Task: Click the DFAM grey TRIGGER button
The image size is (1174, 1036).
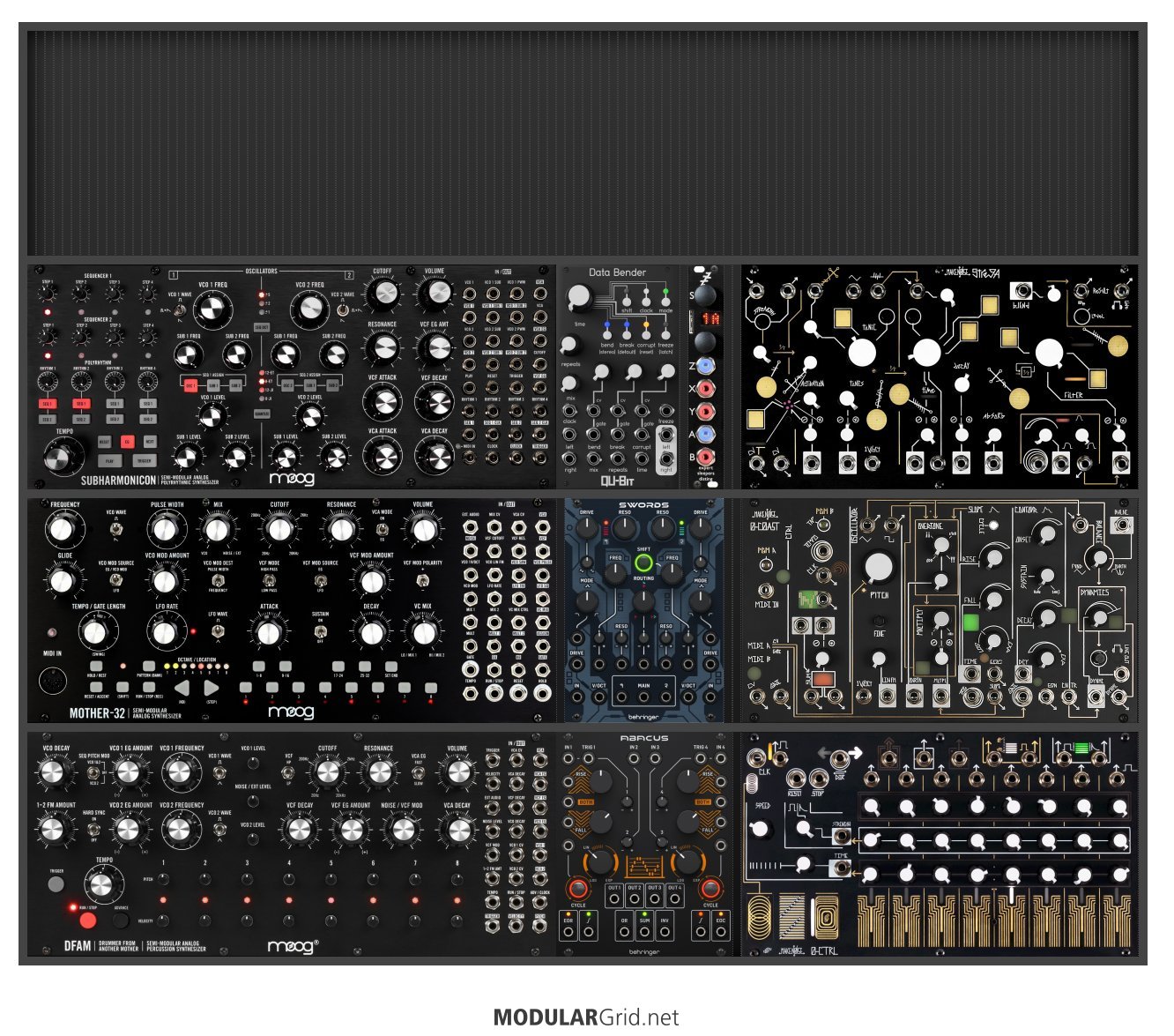Action: click(x=56, y=883)
